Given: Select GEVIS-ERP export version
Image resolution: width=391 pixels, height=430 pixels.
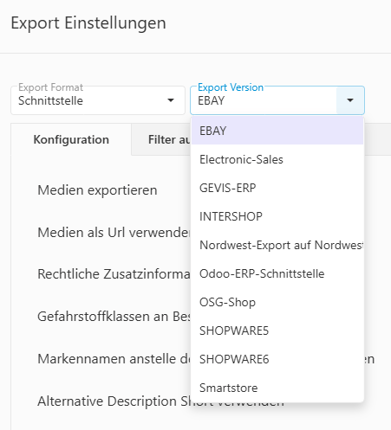Looking at the screenshot, I should [277, 188].
